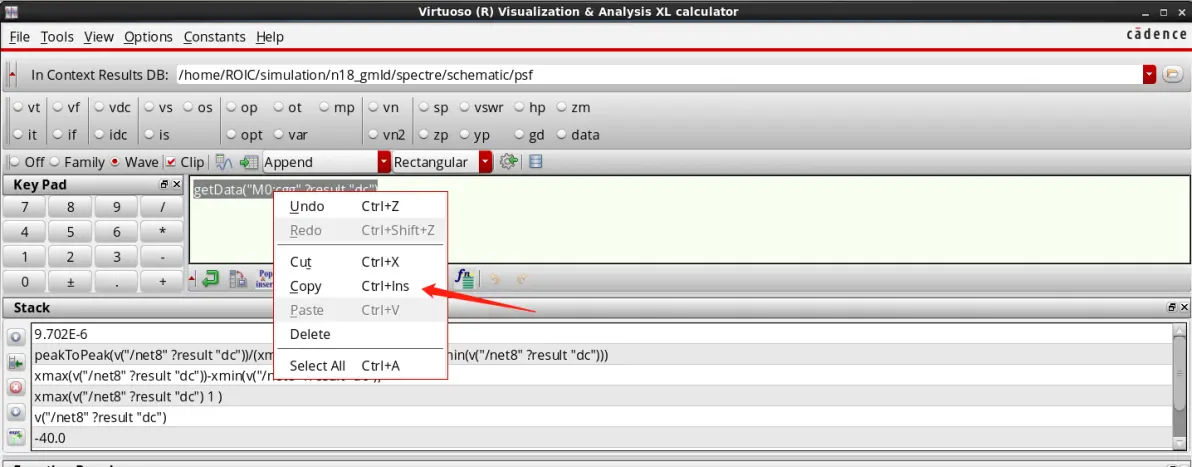Click the stack side icon beside 9.702E-6 row

pos(16,335)
